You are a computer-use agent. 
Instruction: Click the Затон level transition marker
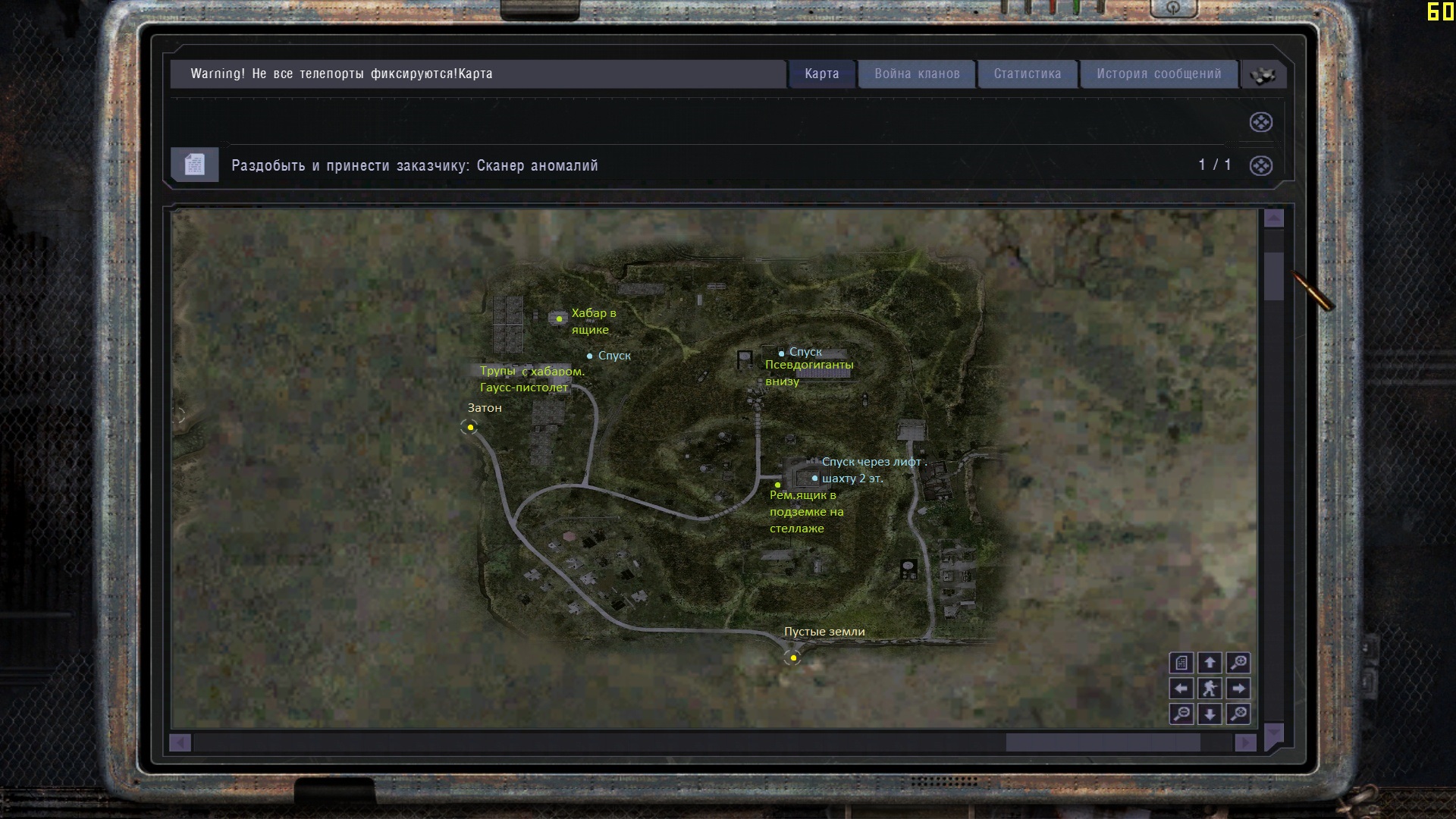coord(470,428)
